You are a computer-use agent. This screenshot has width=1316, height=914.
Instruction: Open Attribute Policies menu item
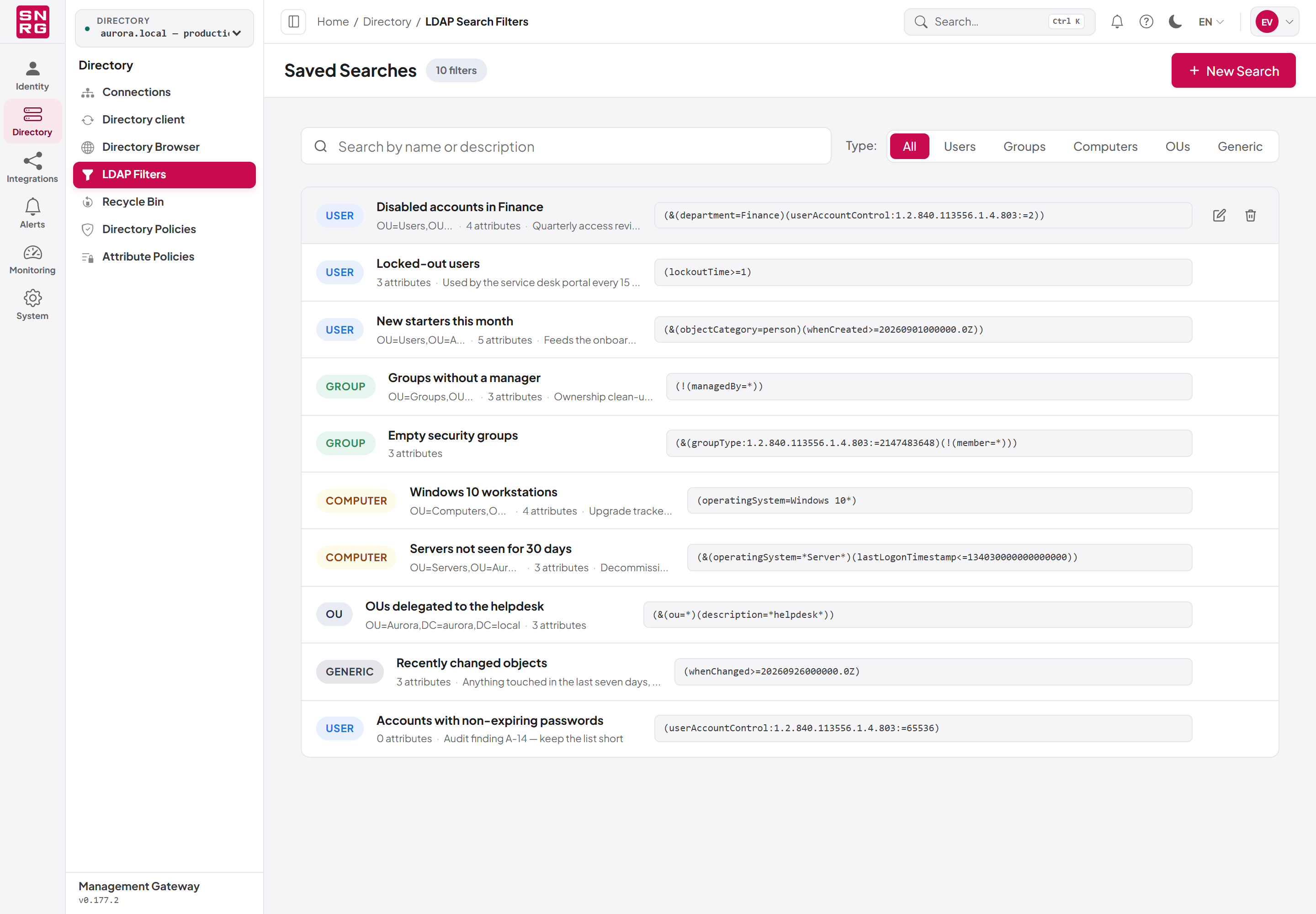[x=164, y=257]
